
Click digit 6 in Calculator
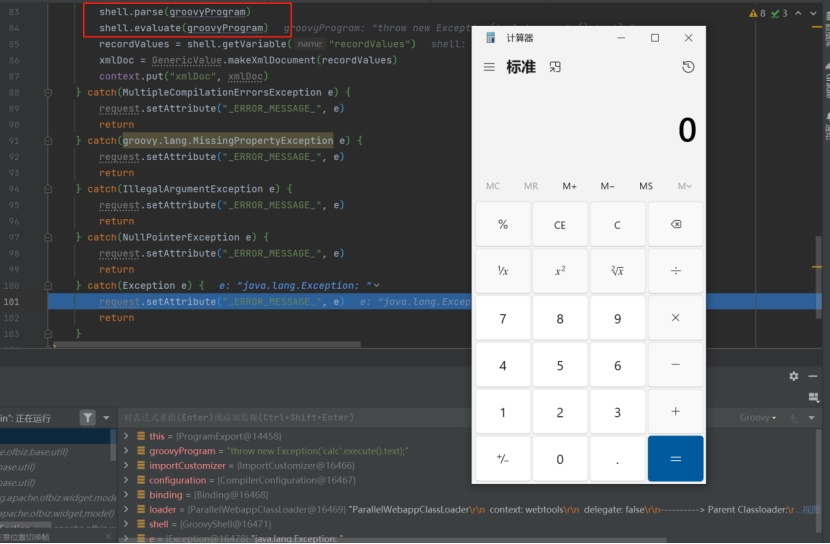(617, 365)
